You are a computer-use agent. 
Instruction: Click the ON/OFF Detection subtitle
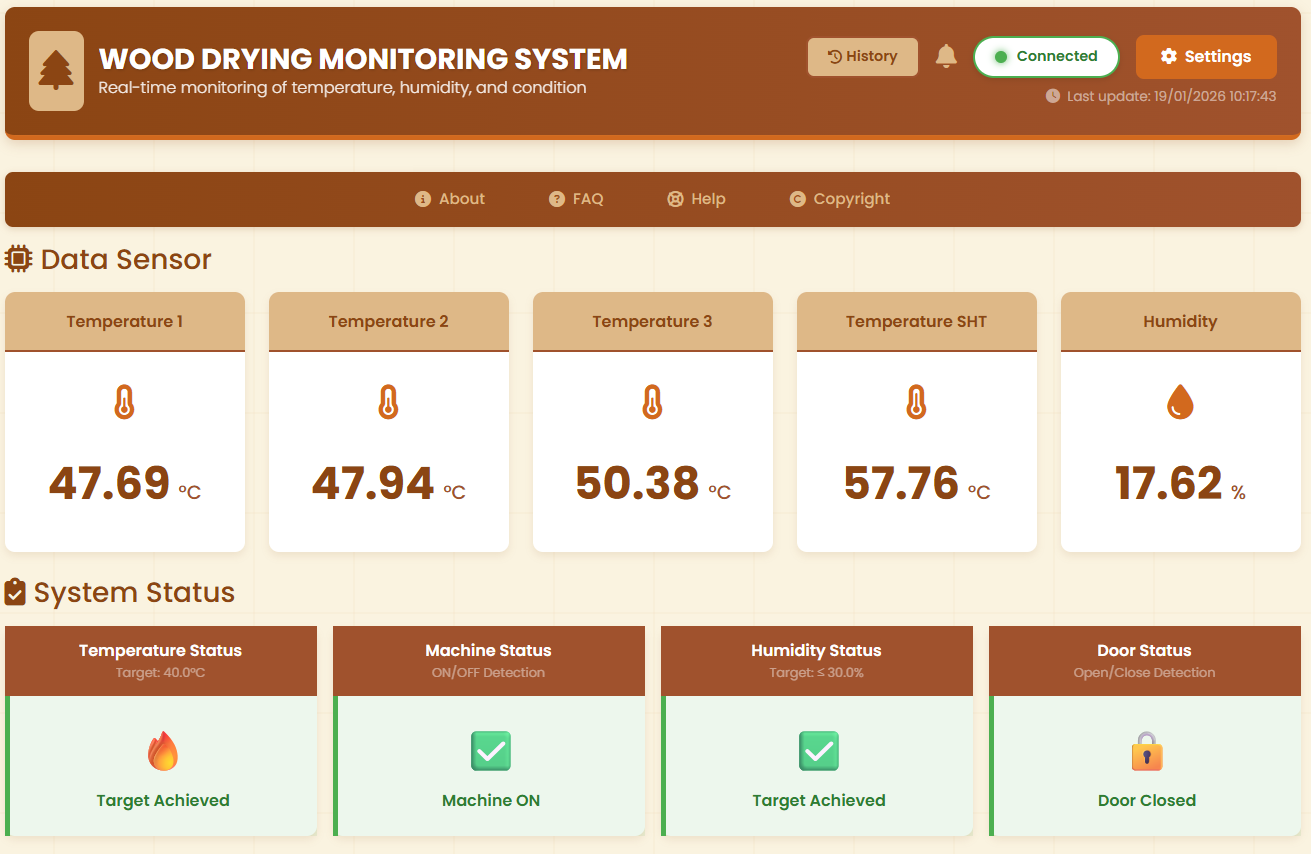489,673
